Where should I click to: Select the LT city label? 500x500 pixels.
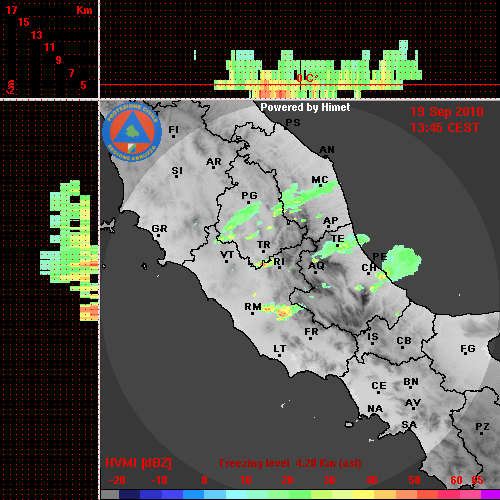[x=279, y=349]
